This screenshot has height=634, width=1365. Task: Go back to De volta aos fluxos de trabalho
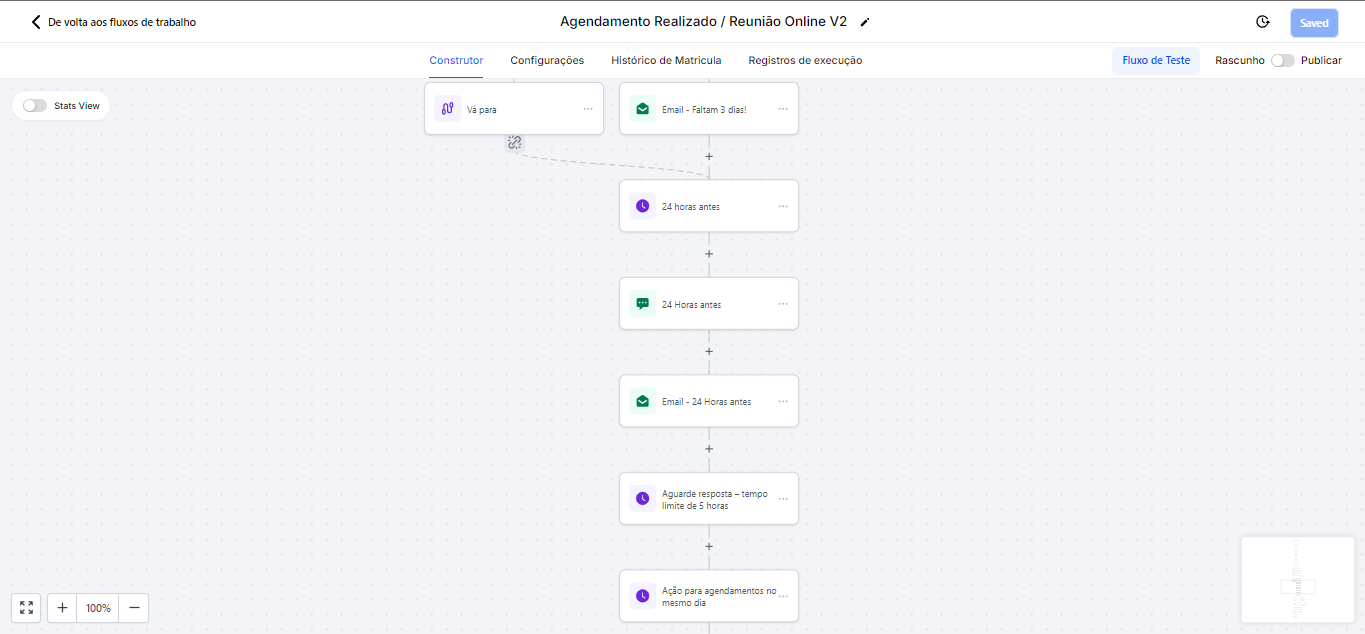(x=113, y=22)
